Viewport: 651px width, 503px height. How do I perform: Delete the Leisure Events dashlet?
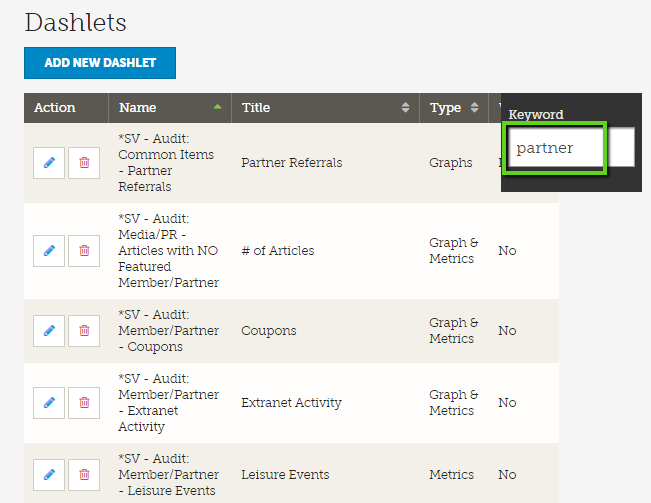coord(84,475)
